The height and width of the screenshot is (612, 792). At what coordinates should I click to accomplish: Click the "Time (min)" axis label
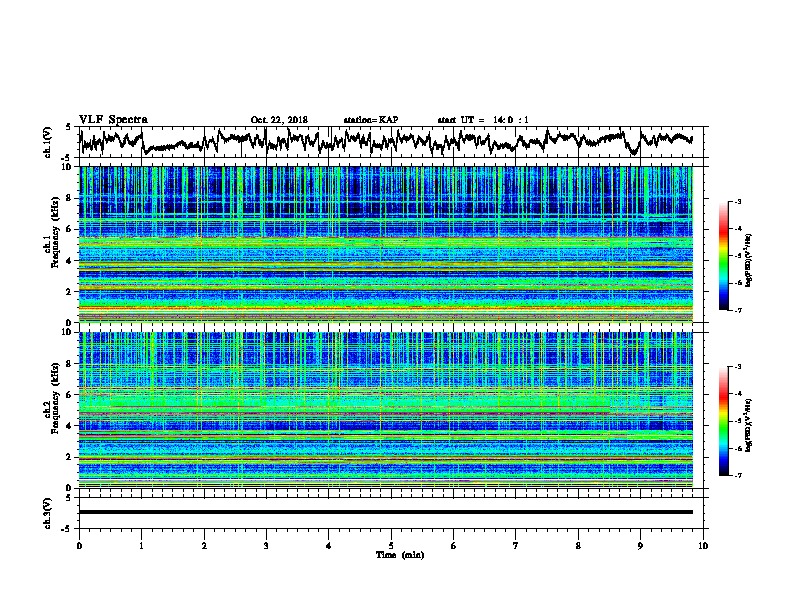tap(400, 555)
